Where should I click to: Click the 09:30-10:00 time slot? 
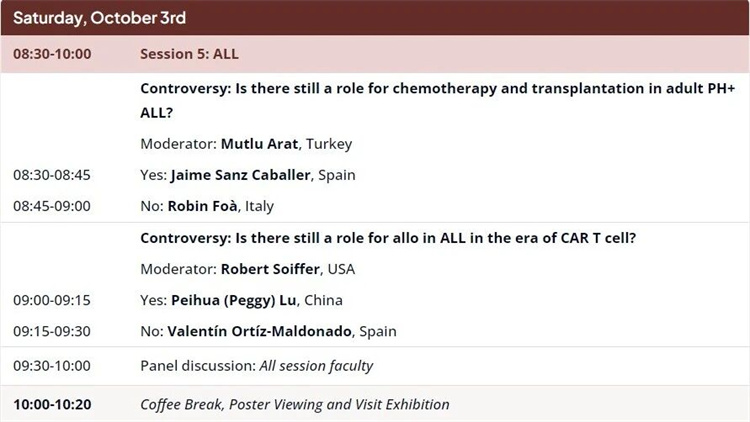point(52,366)
